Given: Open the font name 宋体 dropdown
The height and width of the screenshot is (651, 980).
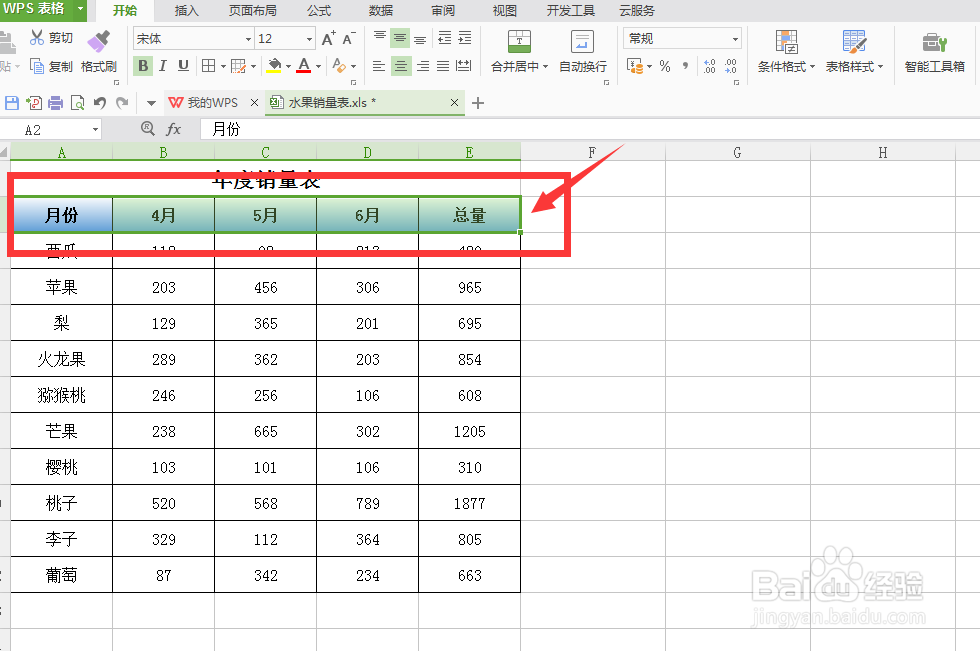Looking at the screenshot, I should (x=248, y=39).
